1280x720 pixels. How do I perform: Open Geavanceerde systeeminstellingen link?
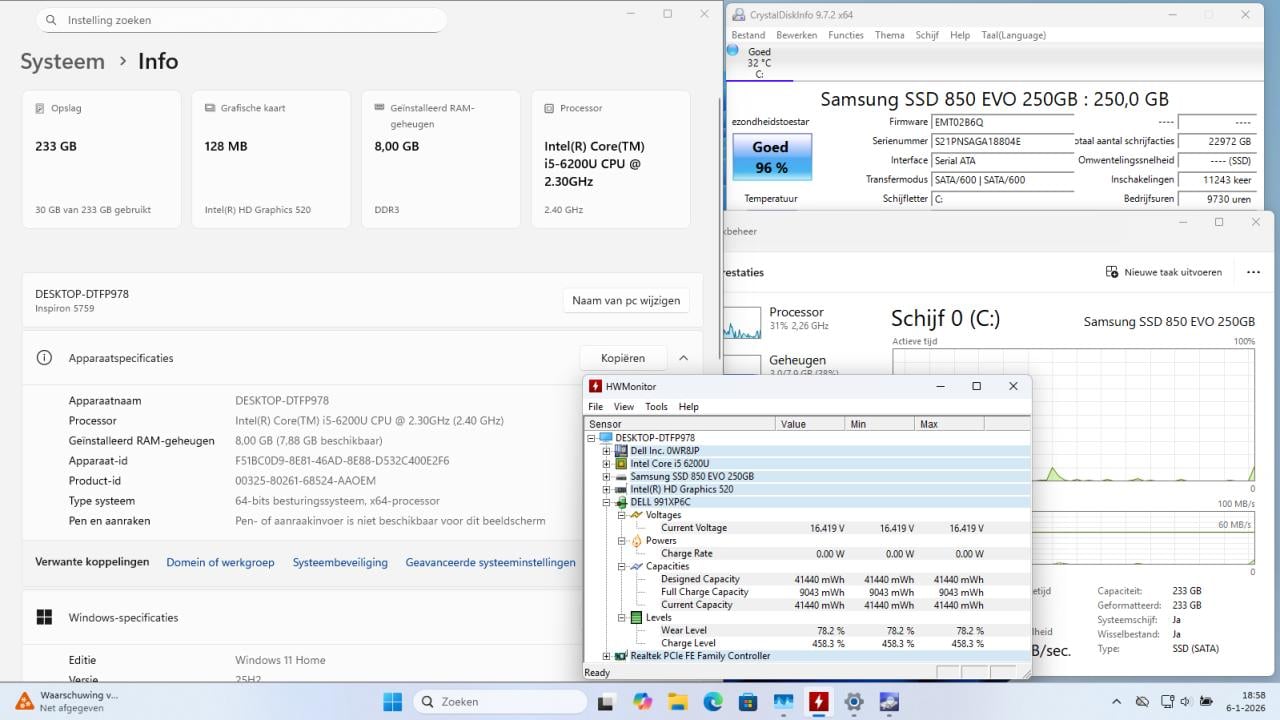click(491, 563)
